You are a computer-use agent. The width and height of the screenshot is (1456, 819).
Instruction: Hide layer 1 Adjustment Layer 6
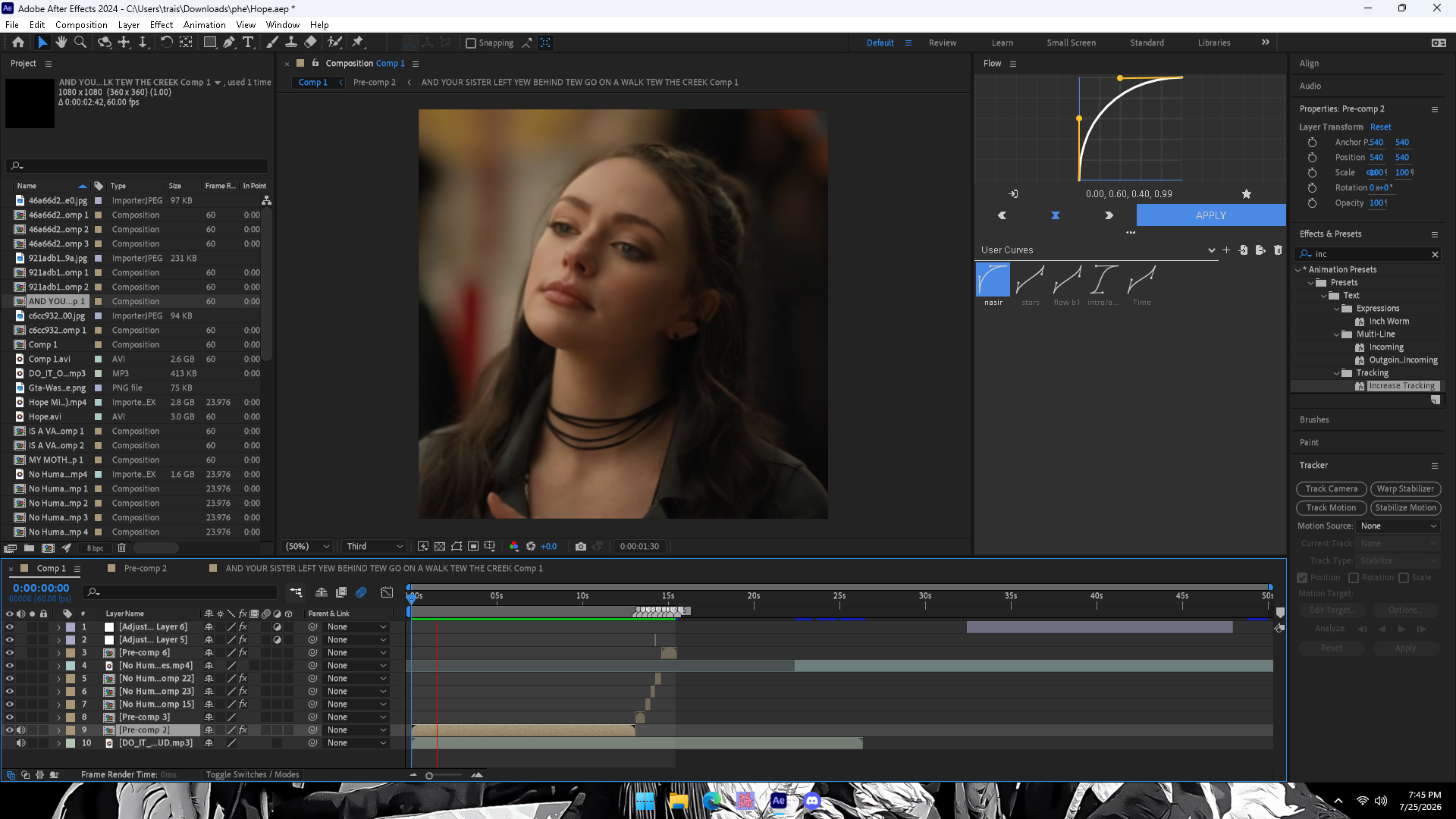10,627
